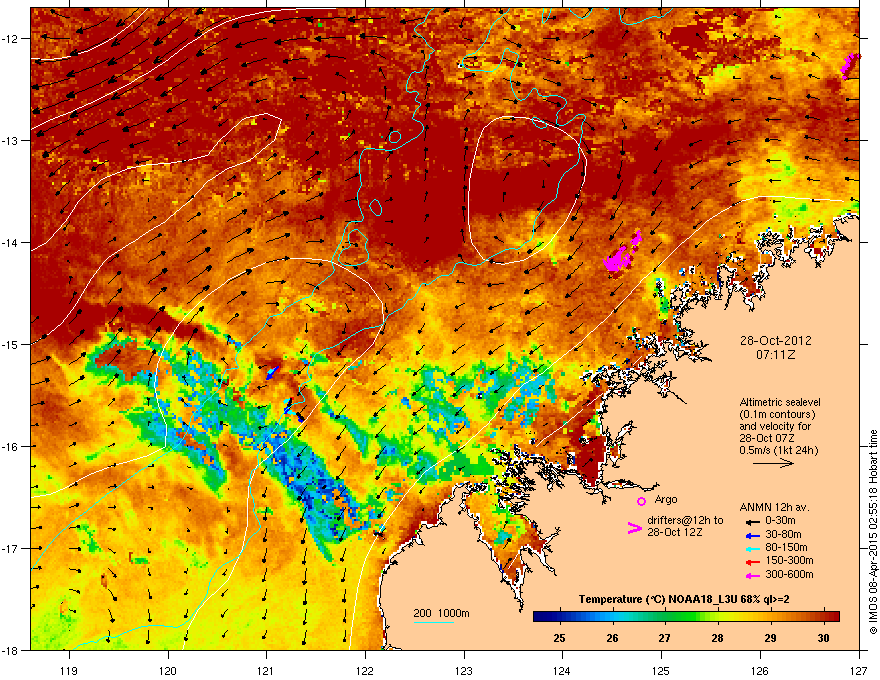
Task: Click the vertical IMOS copyright timestamp text
Action: [x=873, y=532]
